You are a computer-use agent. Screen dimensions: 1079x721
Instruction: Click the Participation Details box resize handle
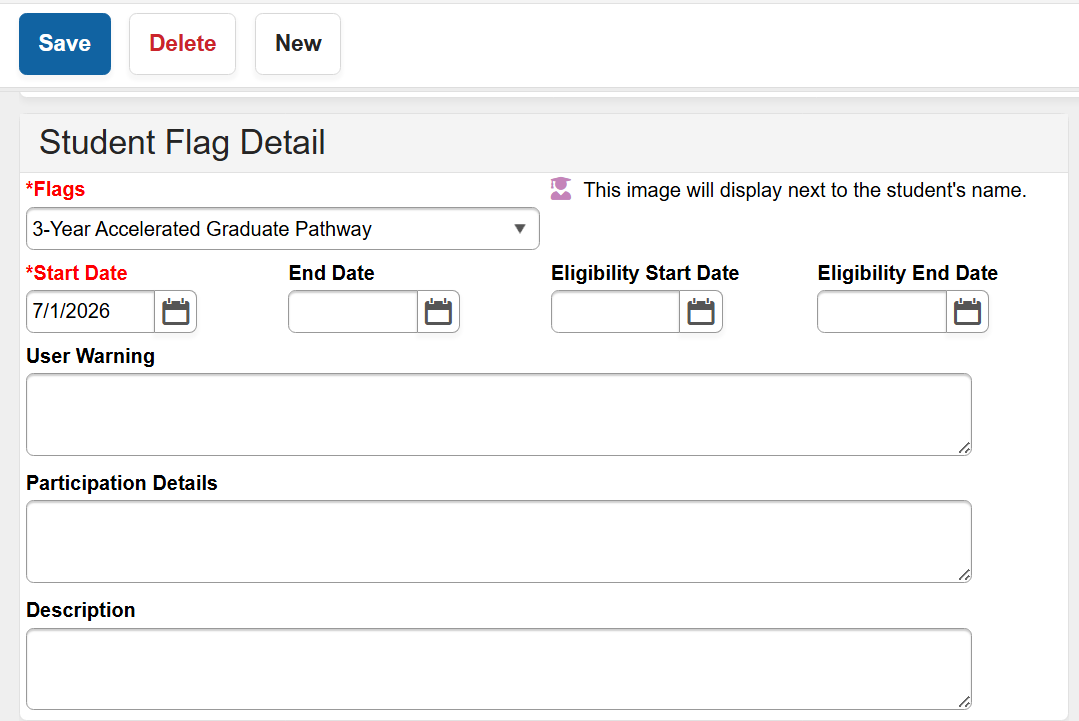[964, 575]
